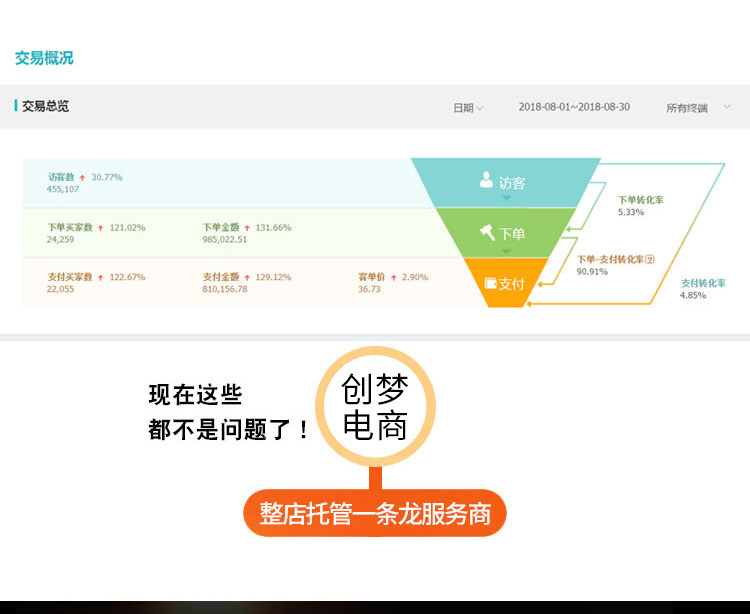Click the 都不是问题了！ slogan text
This screenshot has width=750, height=614.
tap(229, 429)
